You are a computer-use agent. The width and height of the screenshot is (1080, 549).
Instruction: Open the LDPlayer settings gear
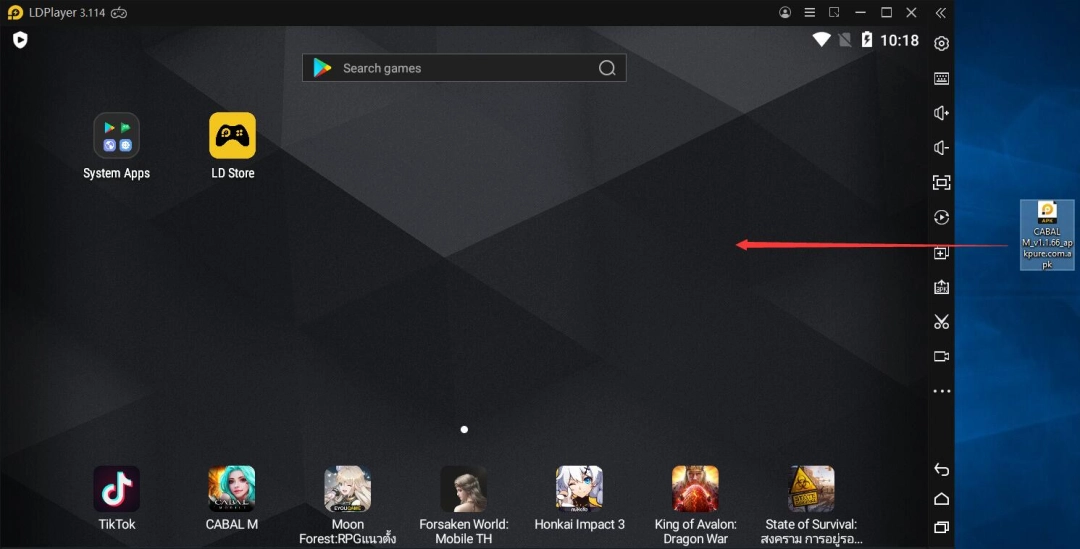[941, 44]
